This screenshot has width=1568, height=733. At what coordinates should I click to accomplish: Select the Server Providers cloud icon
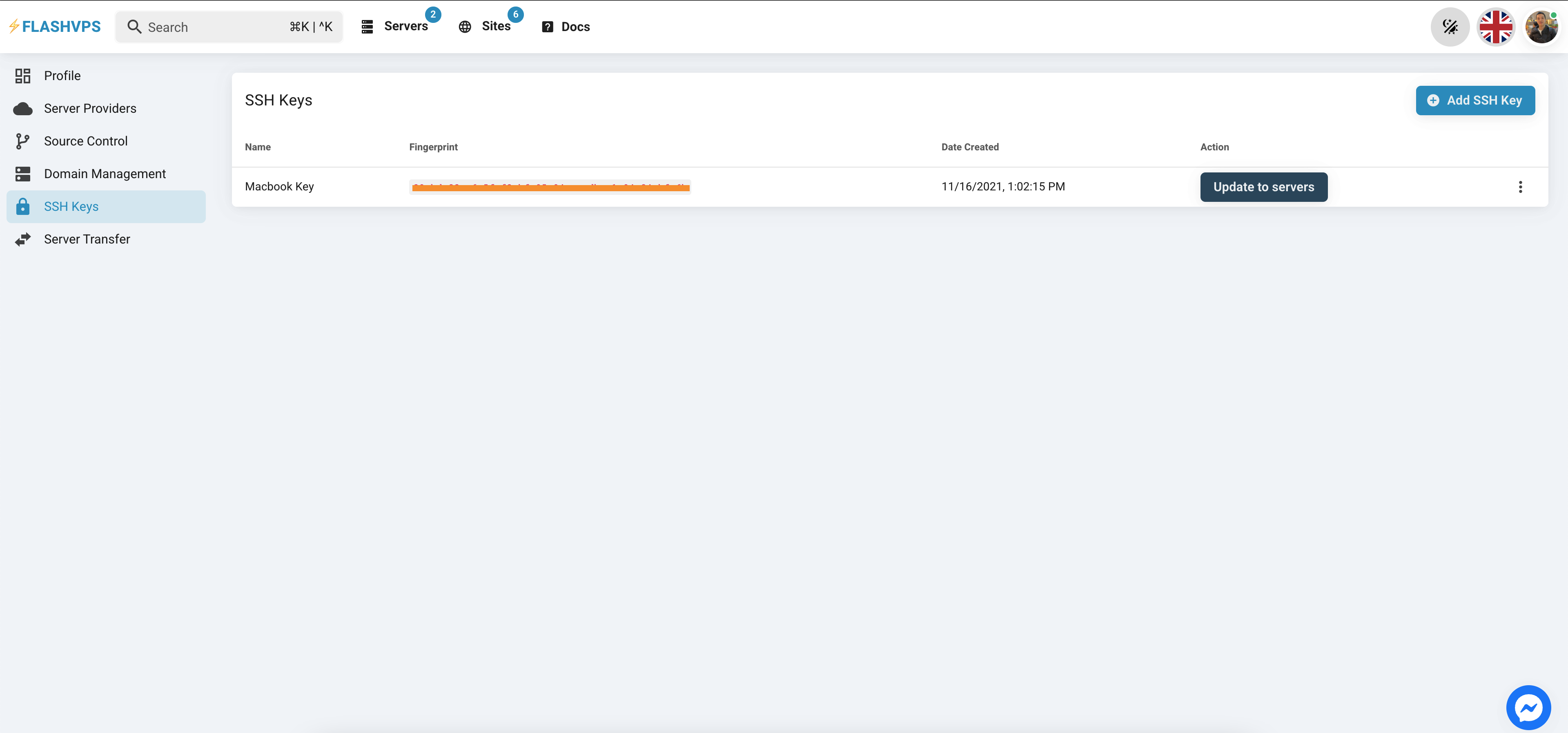click(22, 108)
